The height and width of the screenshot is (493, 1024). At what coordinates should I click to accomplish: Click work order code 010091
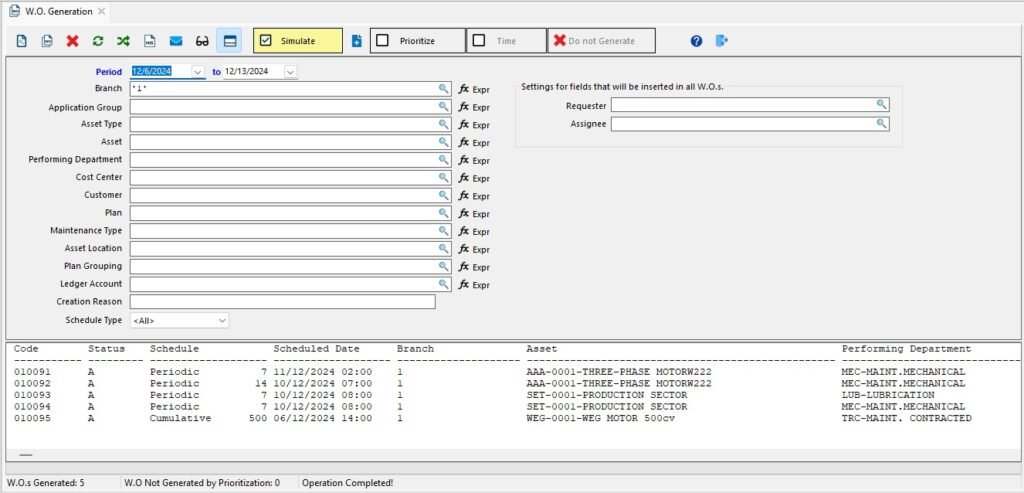pyautogui.click(x=32, y=372)
